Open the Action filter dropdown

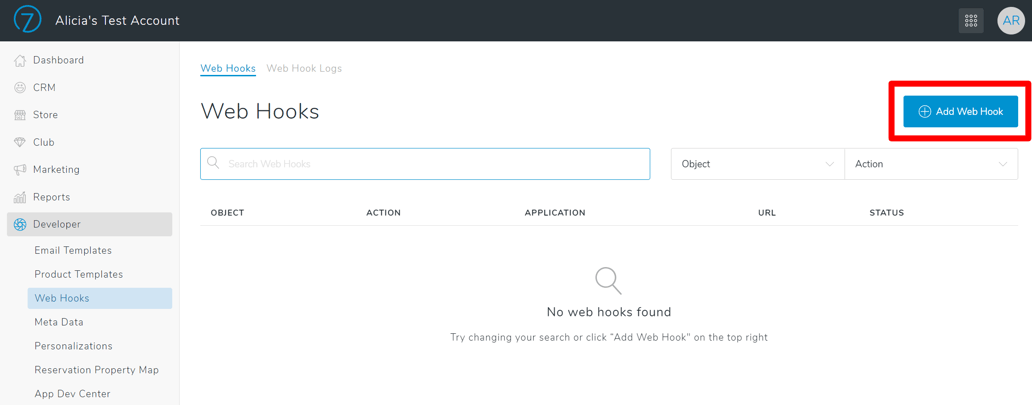[931, 164]
